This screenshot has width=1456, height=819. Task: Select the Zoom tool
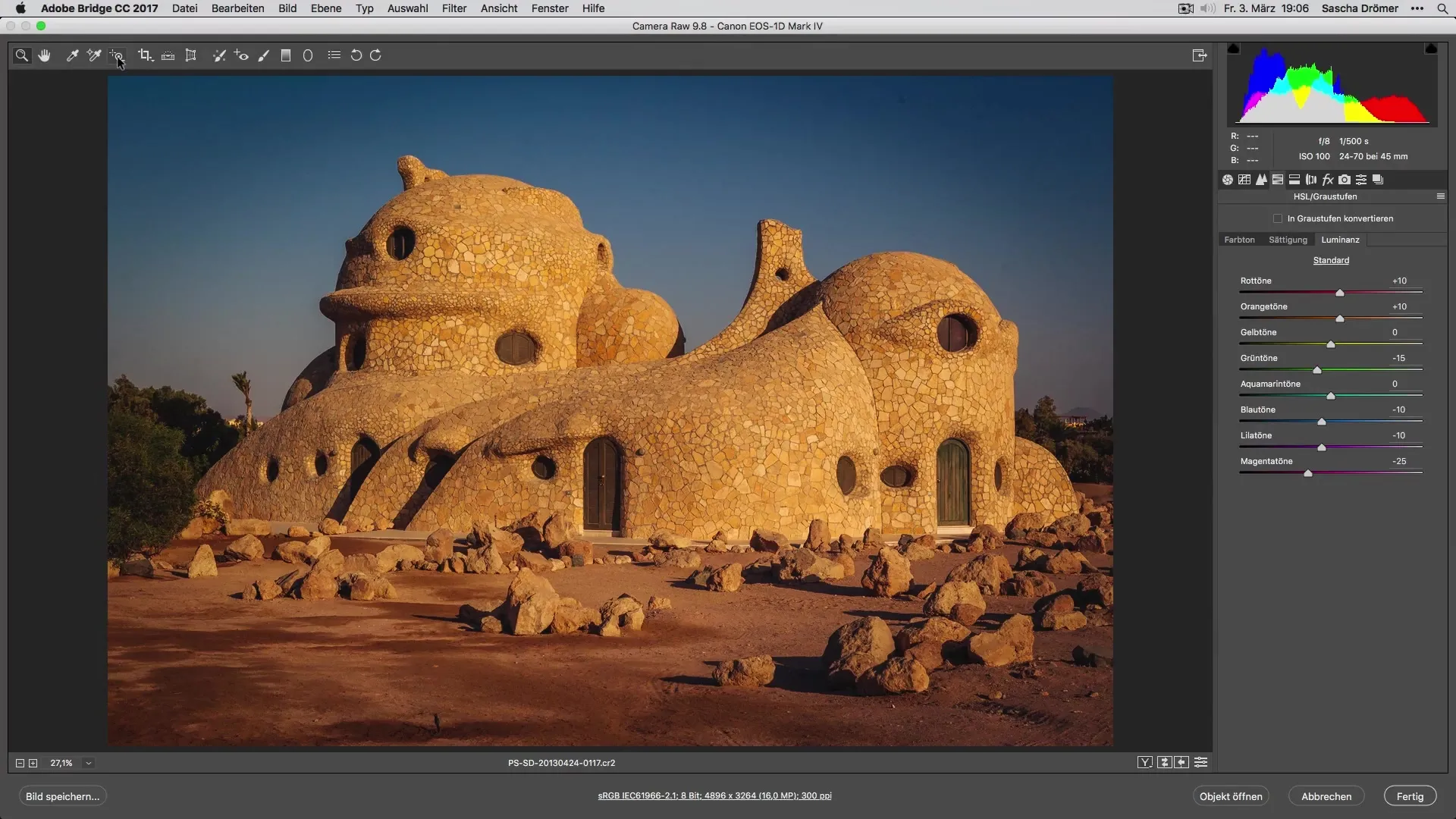point(22,55)
